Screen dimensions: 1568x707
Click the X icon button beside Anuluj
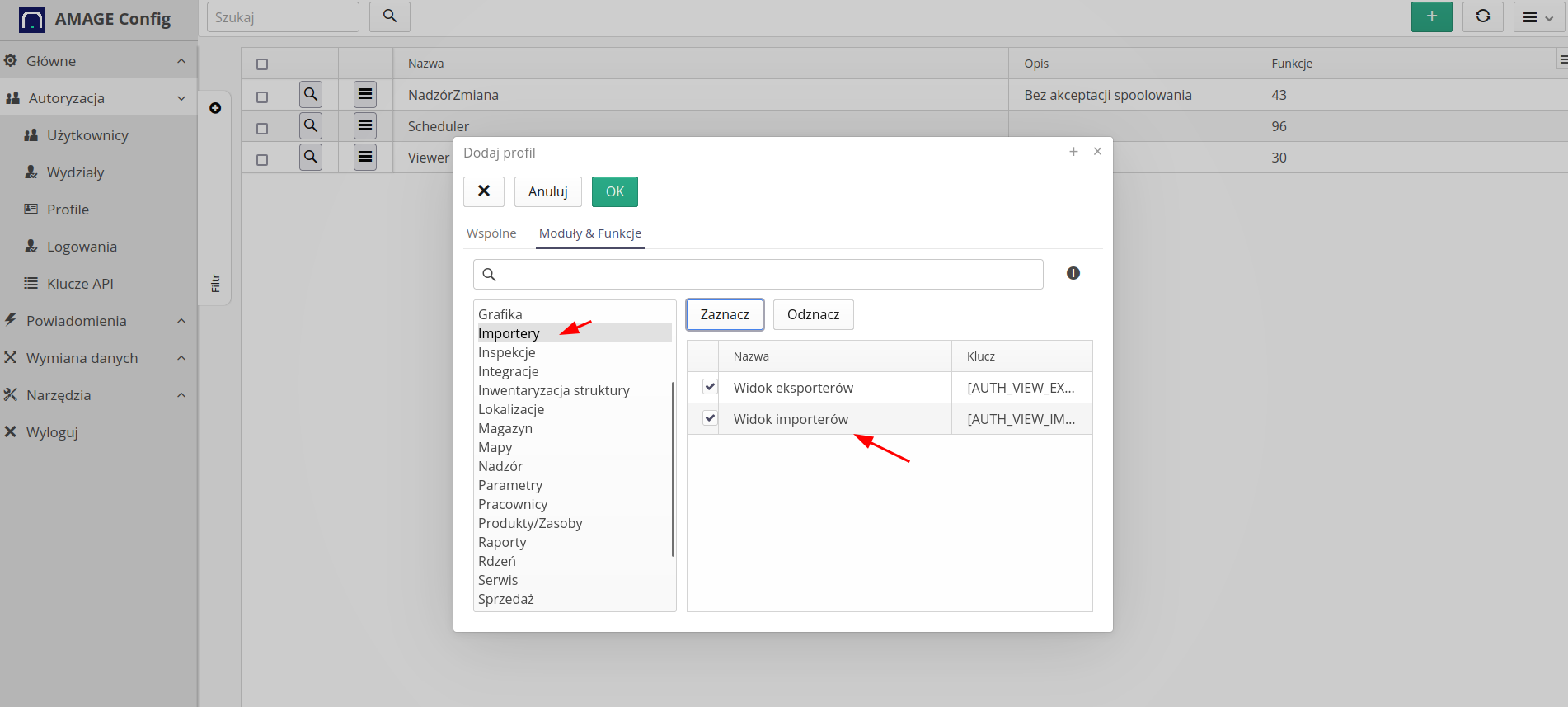(484, 191)
